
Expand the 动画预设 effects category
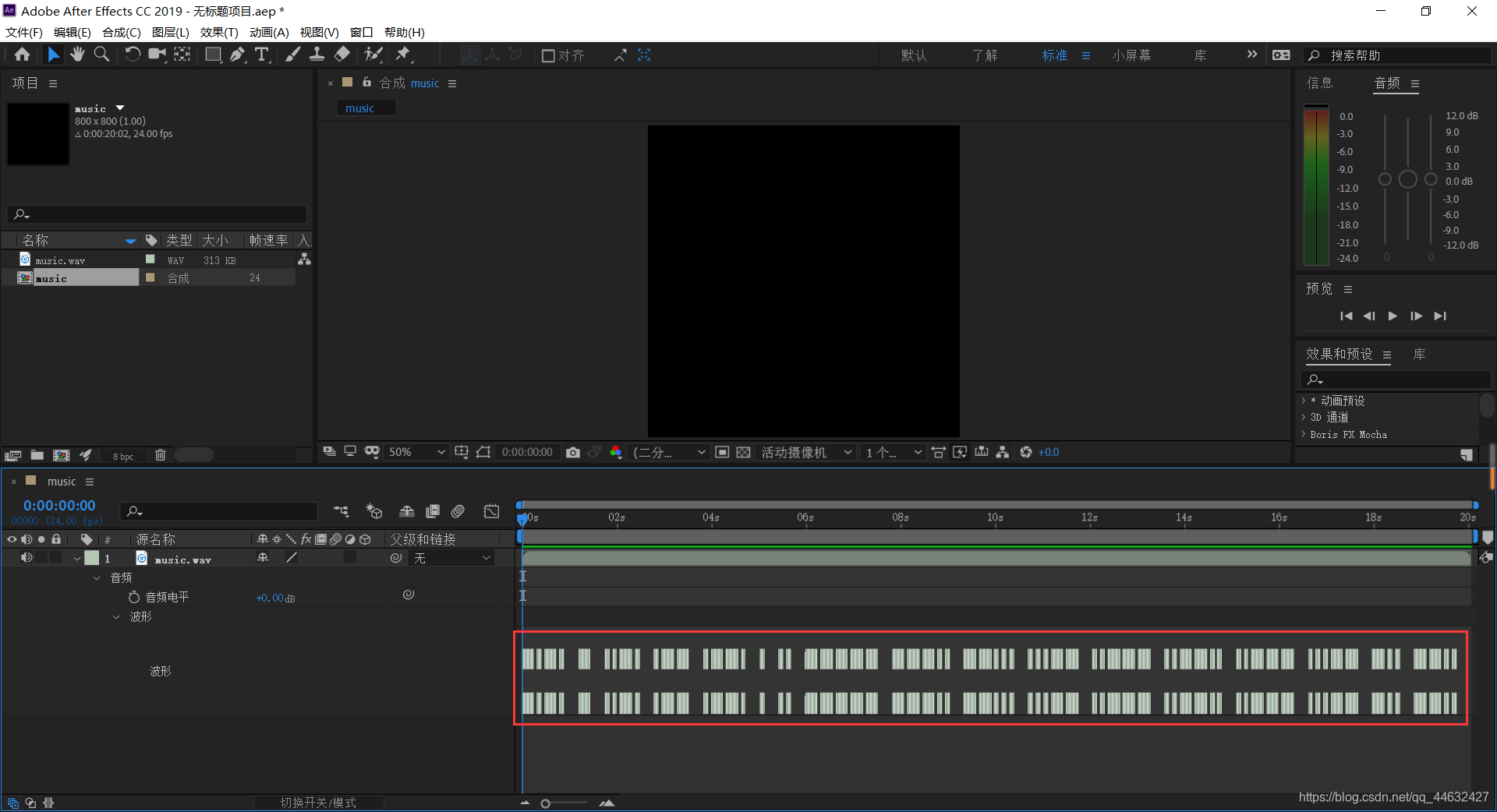pyautogui.click(x=1304, y=401)
